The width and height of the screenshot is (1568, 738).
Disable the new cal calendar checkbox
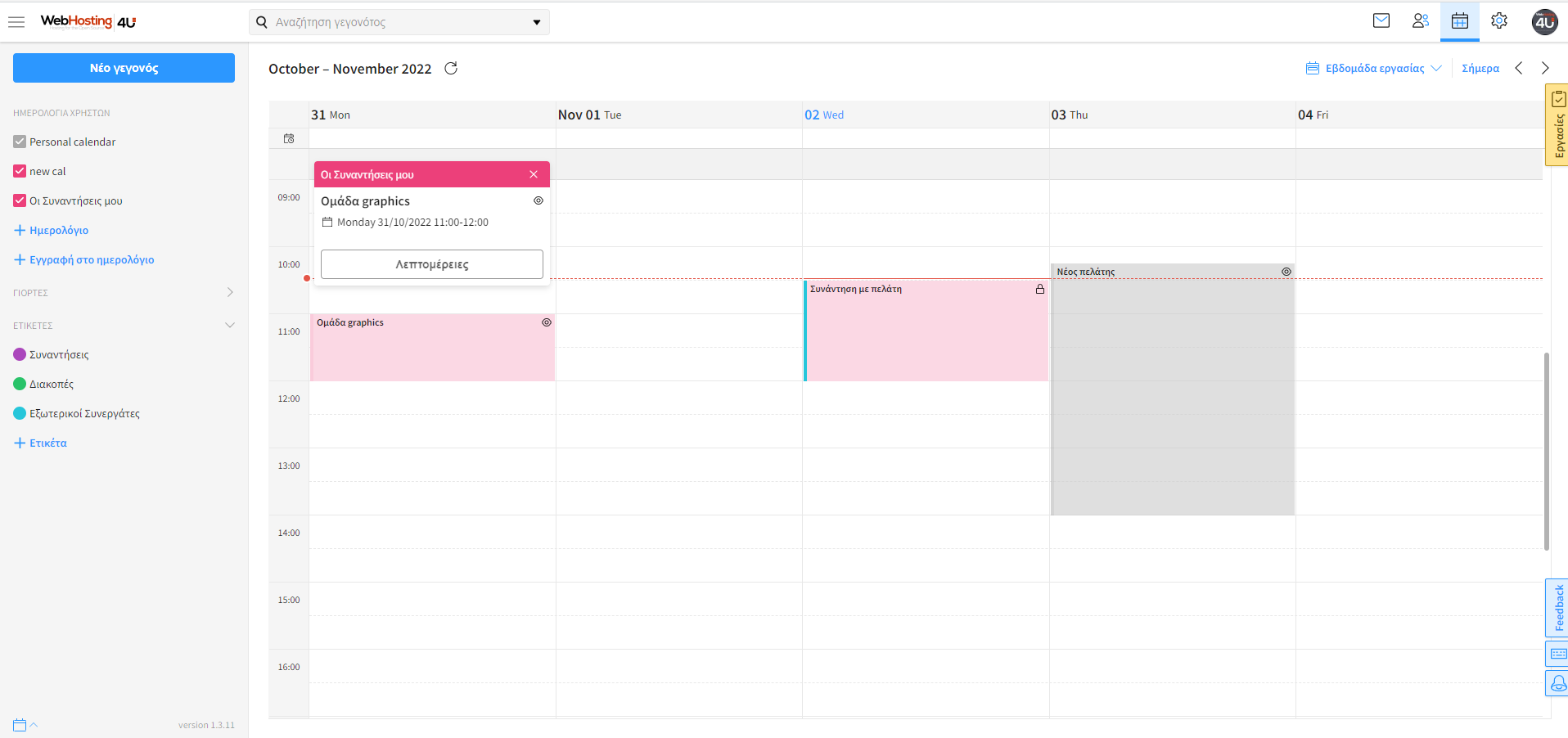pyautogui.click(x=19, y=170)
